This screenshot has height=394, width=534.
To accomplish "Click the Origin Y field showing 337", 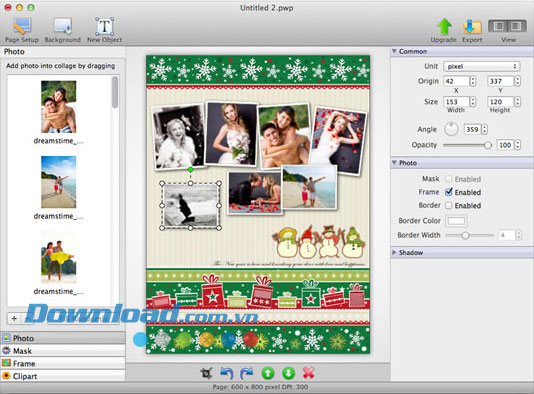I will (501, 81).
